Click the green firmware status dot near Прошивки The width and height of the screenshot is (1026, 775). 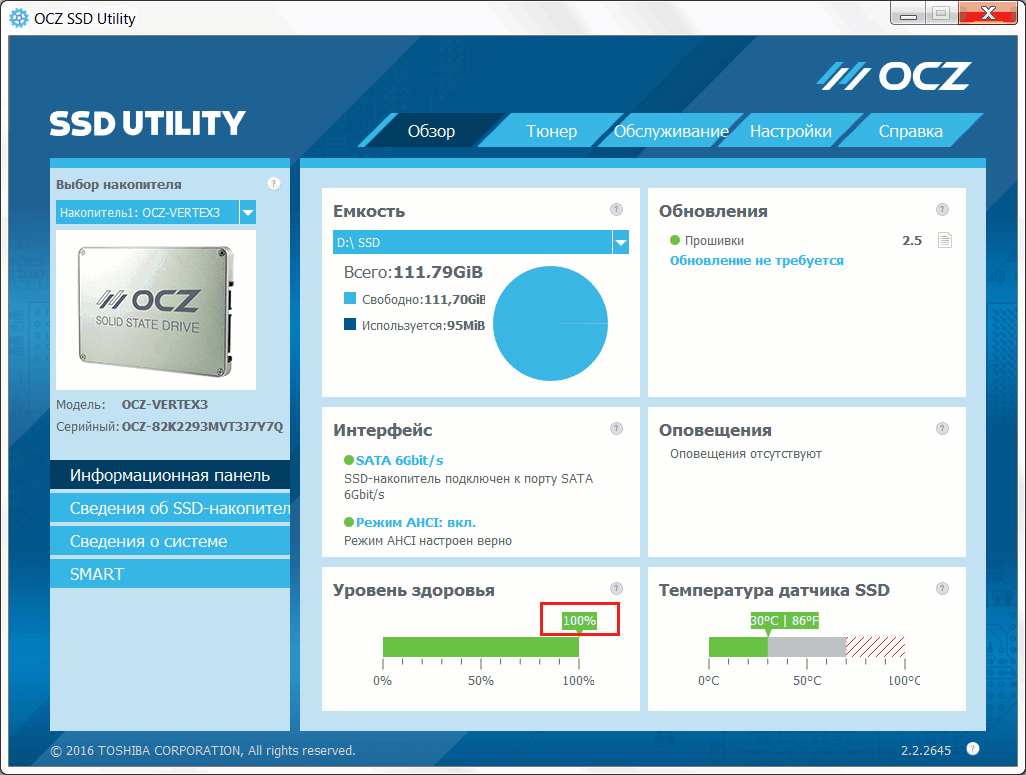675,240
